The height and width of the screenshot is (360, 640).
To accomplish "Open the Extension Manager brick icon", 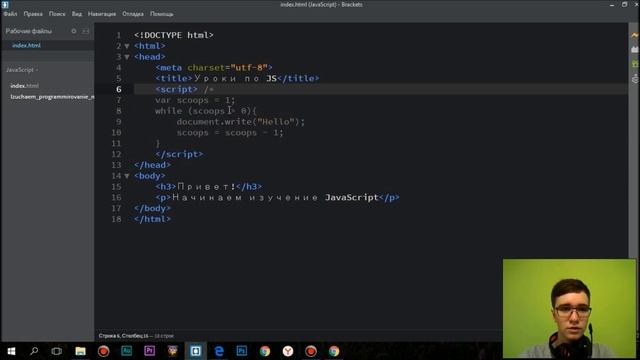I will (x=635, y=50).
